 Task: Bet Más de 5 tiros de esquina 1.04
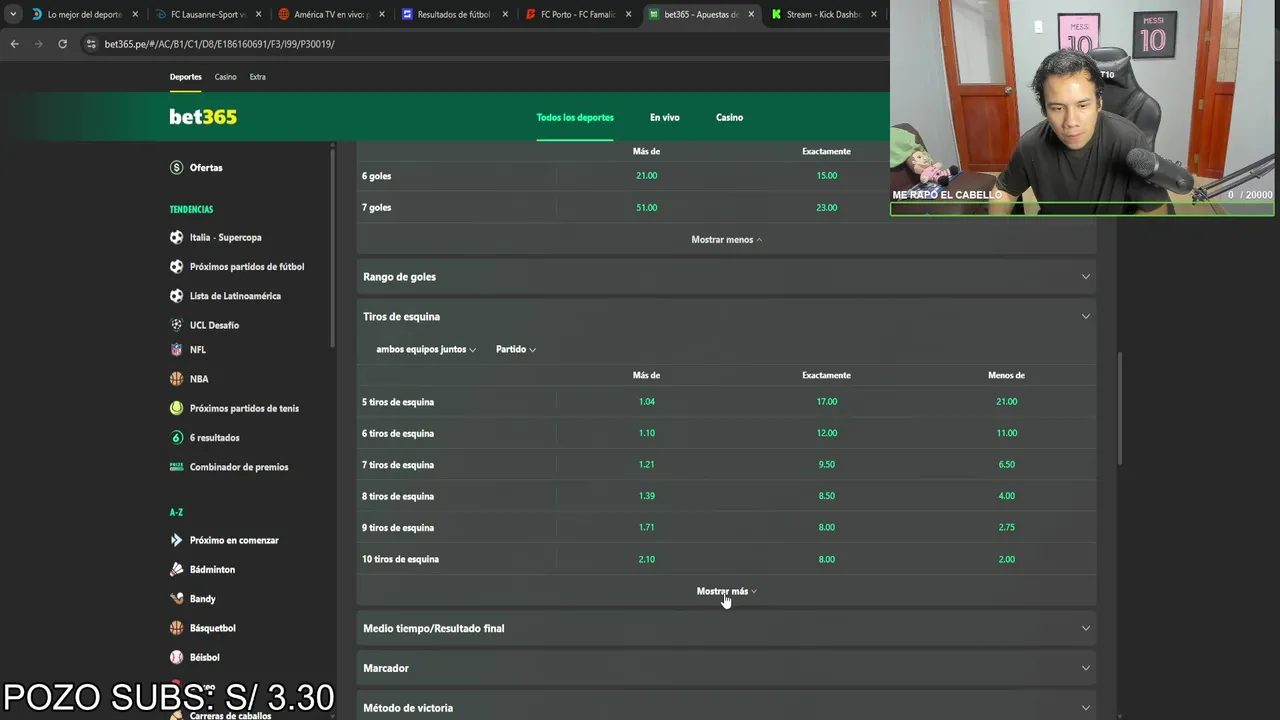[x=647, y=402]
